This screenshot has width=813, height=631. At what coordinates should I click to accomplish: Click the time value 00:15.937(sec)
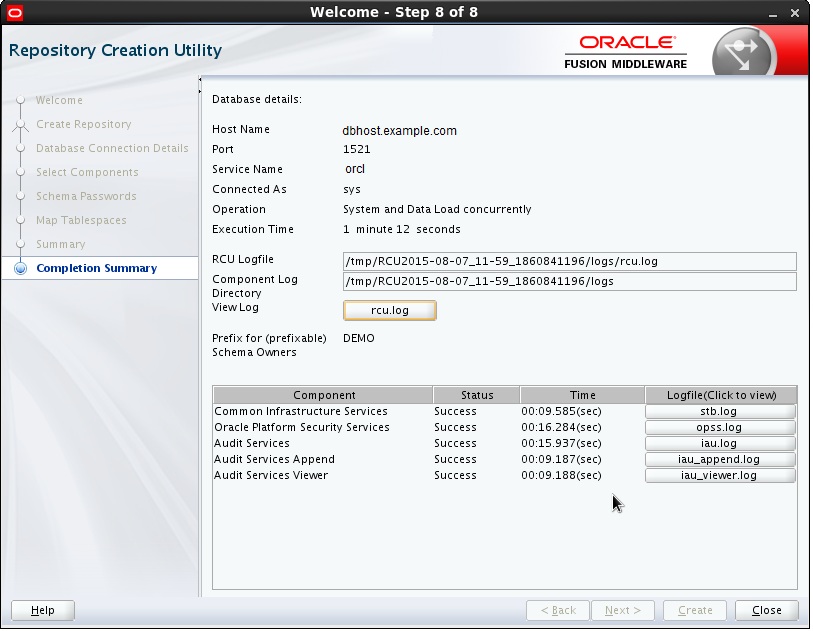click(562, 444)
